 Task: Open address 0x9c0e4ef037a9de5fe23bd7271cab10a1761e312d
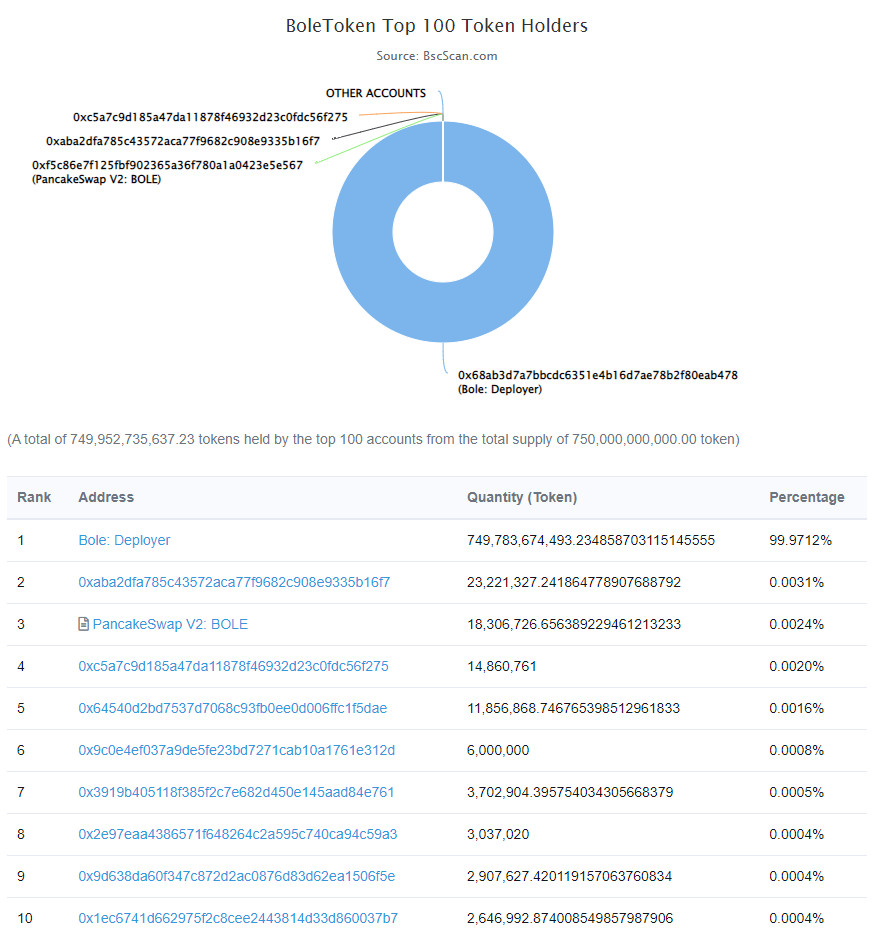(237, 750)
